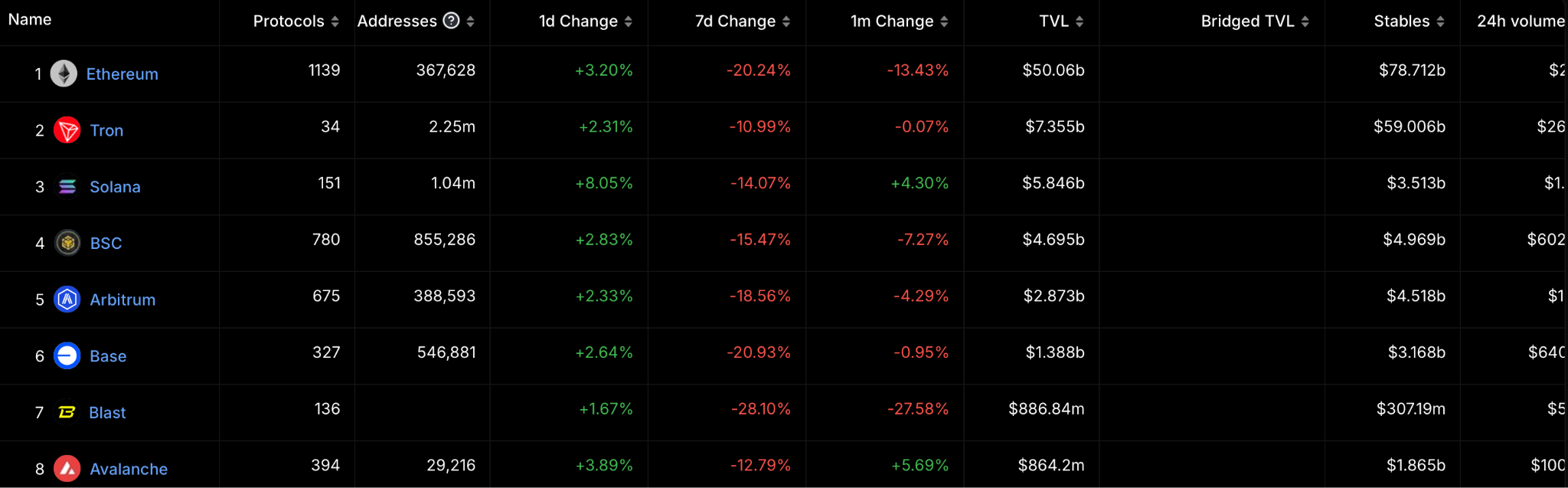The width and height of the screenshot is (1568, 488).
Task: Open the Avalanche chain link
Action: [129, 469]
